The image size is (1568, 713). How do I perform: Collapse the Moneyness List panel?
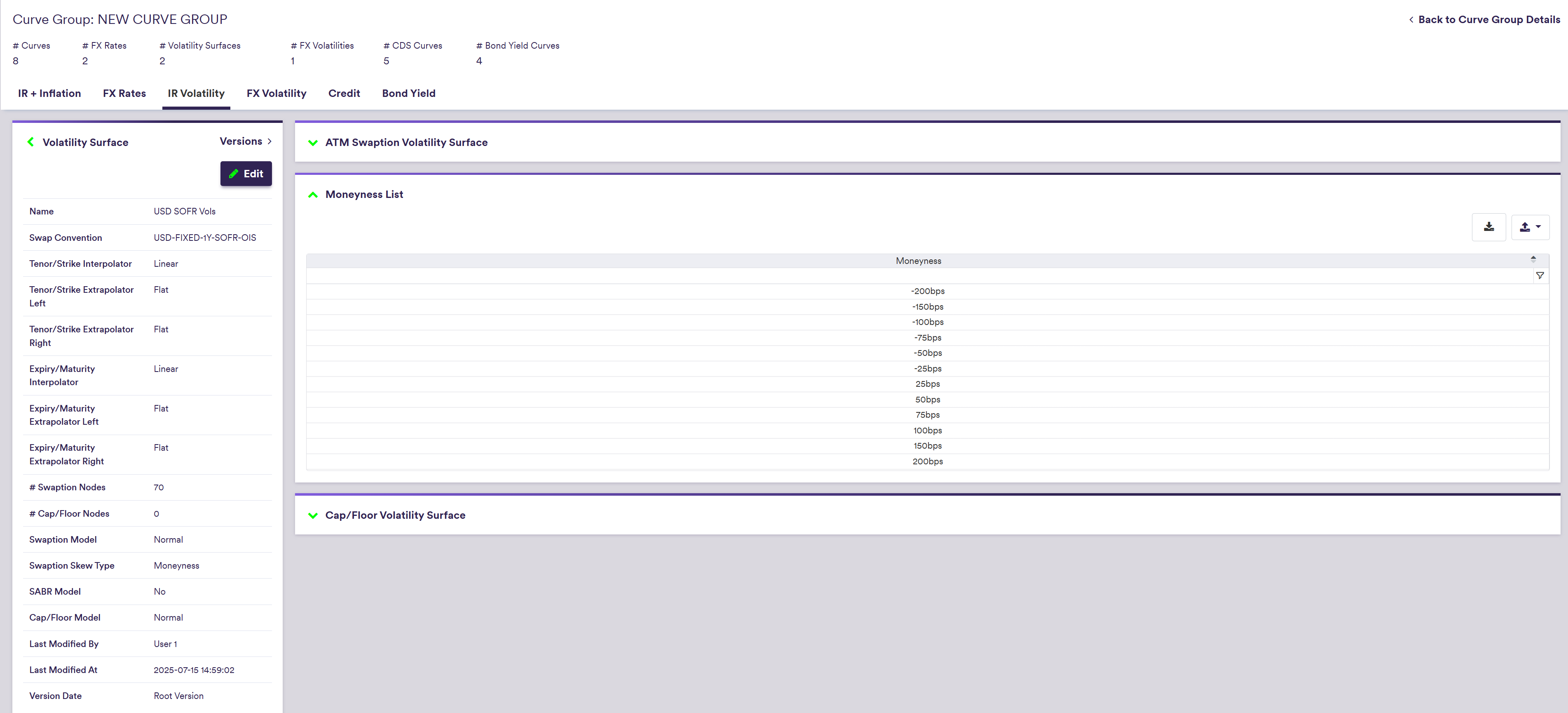click(x=313, y=195)
